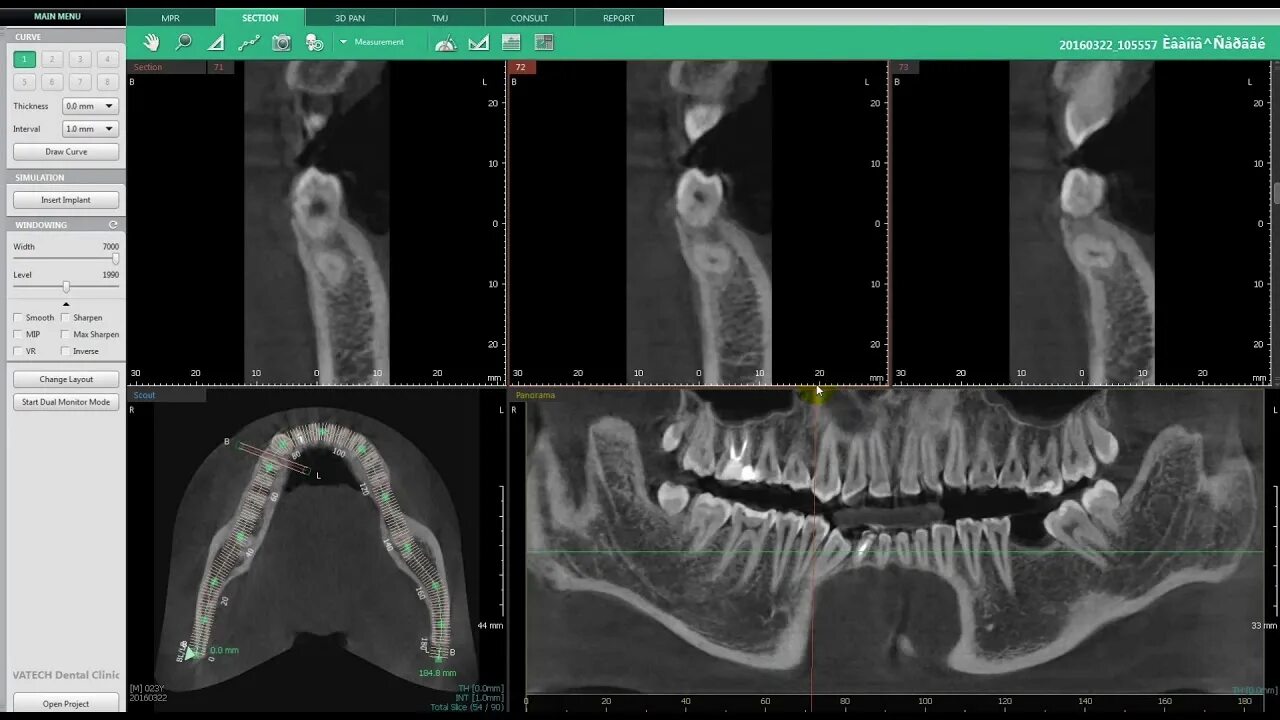Open the TMJ tab
1280x720 pixels.
[x=440, y=18]
